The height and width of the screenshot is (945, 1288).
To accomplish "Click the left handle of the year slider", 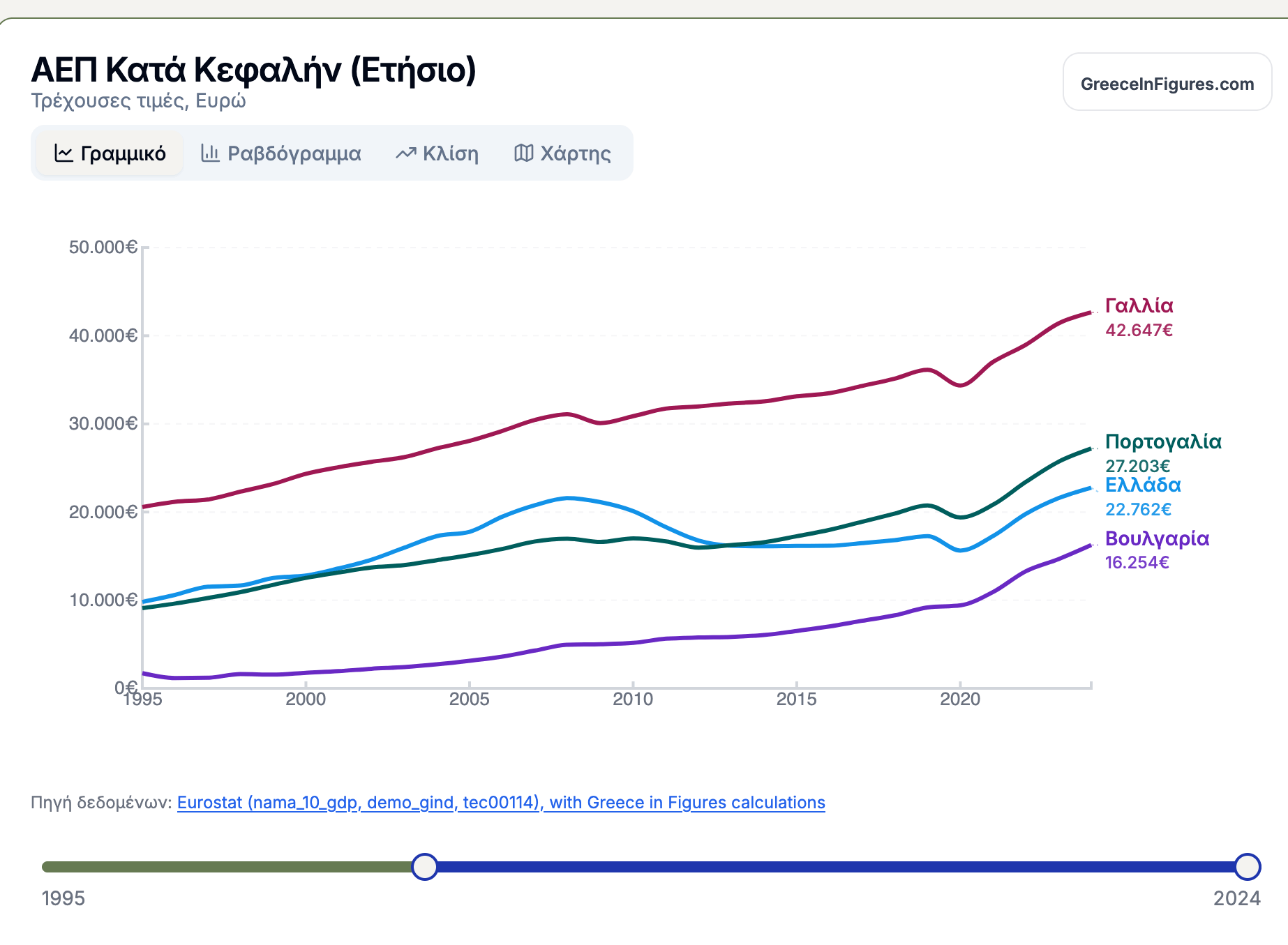I will click(x=424, y=867).
